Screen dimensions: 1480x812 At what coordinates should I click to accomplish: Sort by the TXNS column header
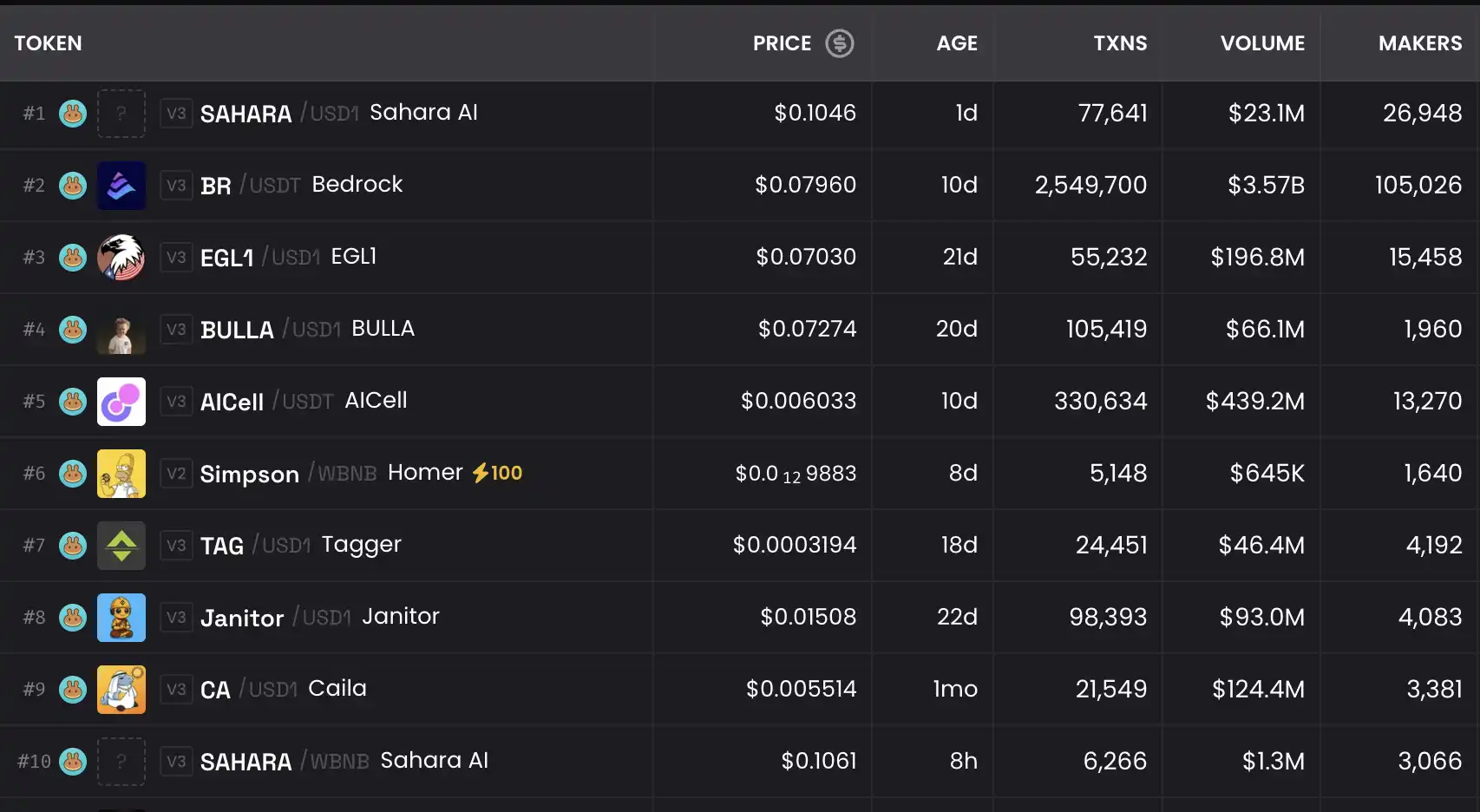[1120, 43]
